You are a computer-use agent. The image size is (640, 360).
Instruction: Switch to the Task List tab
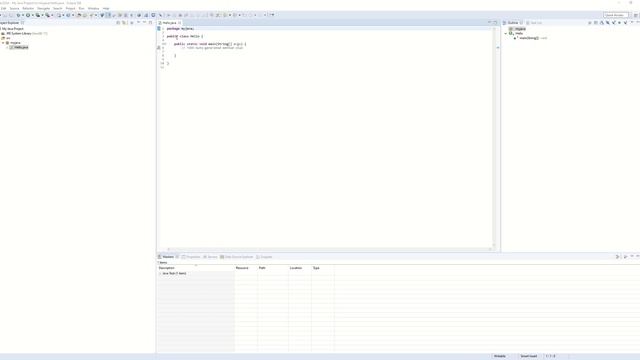pos(534,23)
